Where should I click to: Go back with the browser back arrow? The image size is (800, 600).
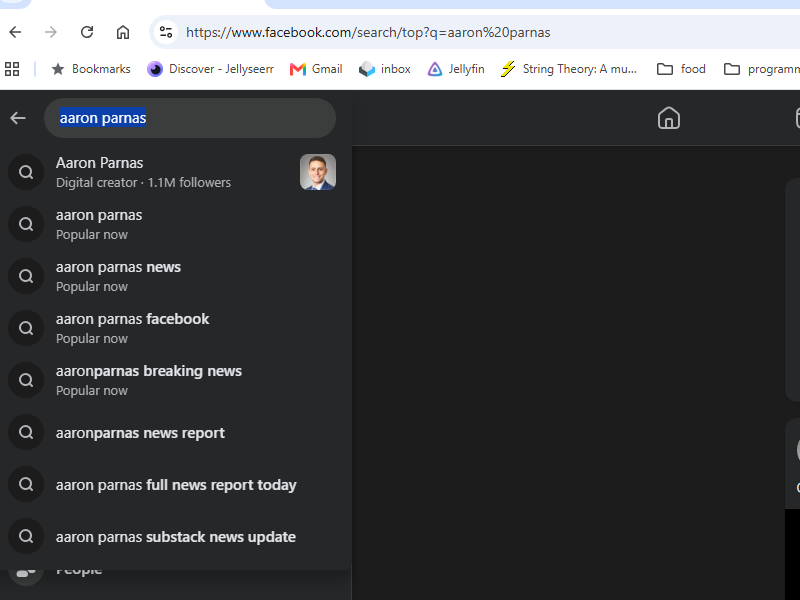pos(15,32)
